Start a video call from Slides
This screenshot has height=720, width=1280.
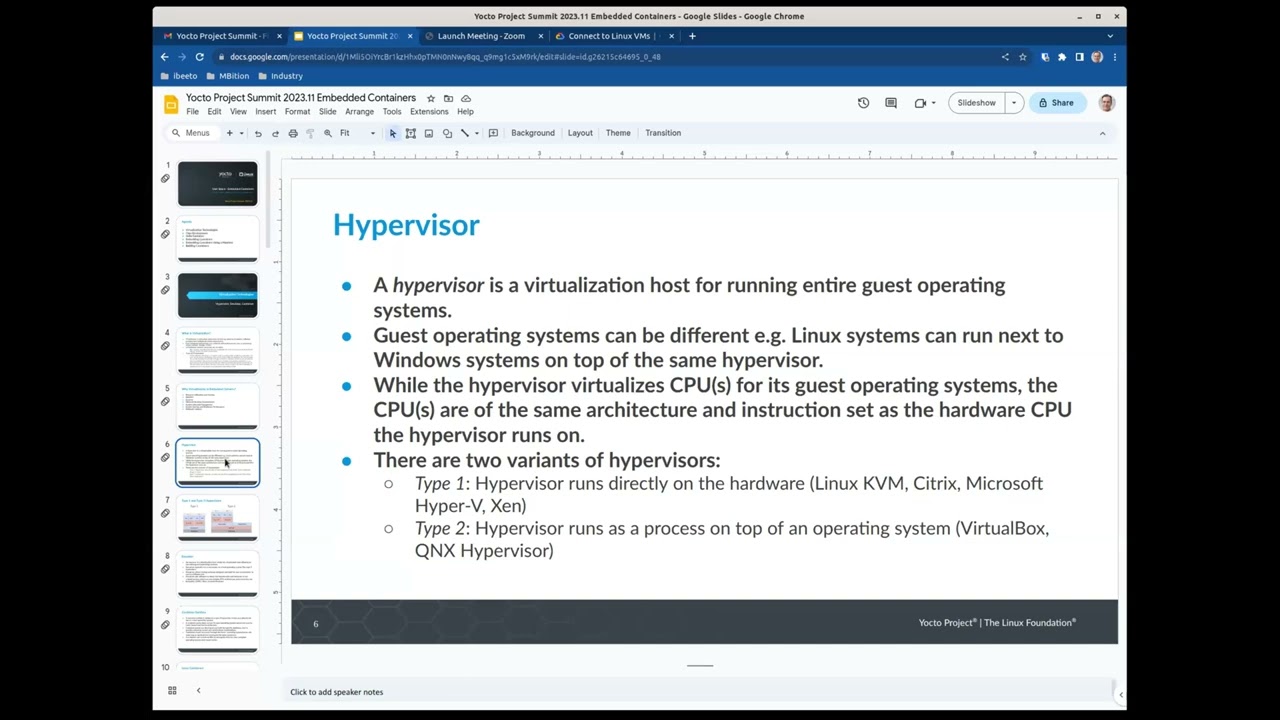920,103
